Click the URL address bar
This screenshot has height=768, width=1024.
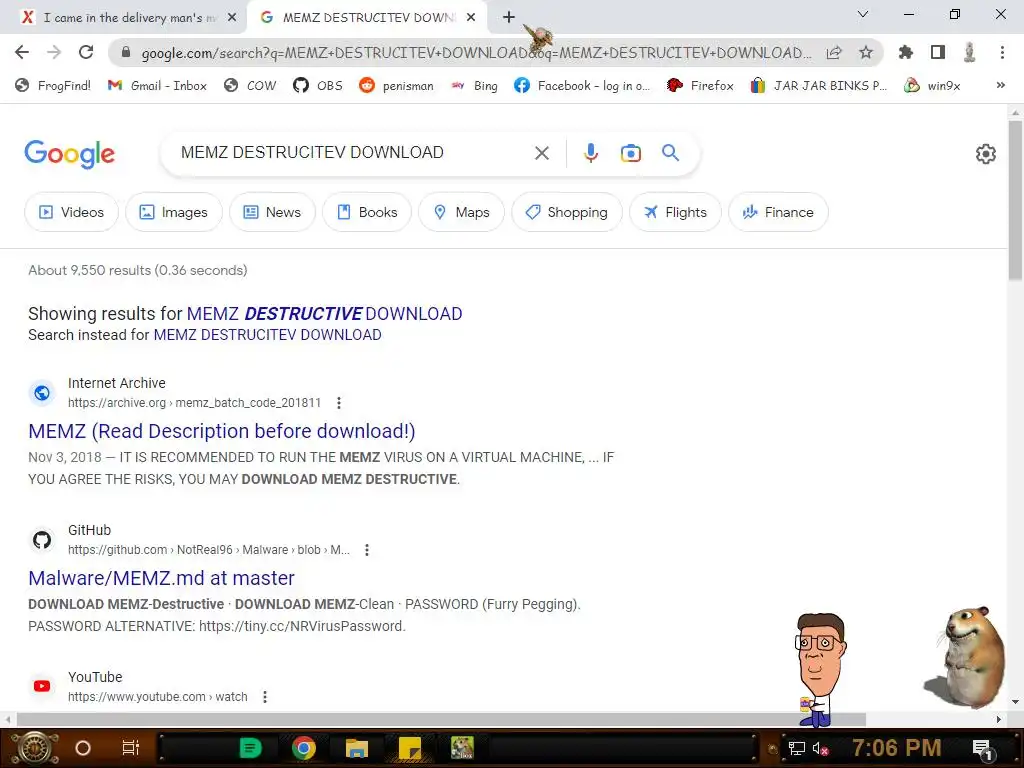click(x=476, y=52)
